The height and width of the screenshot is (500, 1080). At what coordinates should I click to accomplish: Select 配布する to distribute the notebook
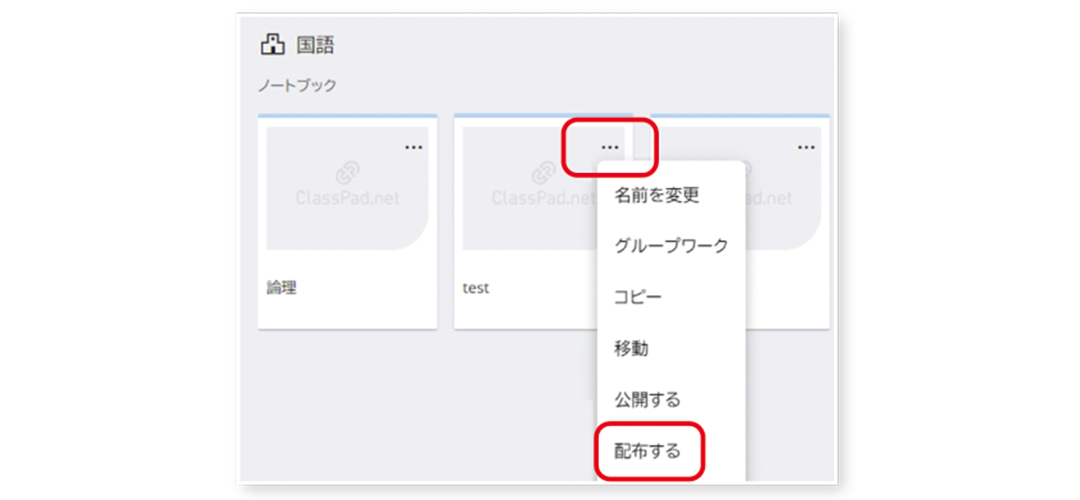click(x=647, y=451)
